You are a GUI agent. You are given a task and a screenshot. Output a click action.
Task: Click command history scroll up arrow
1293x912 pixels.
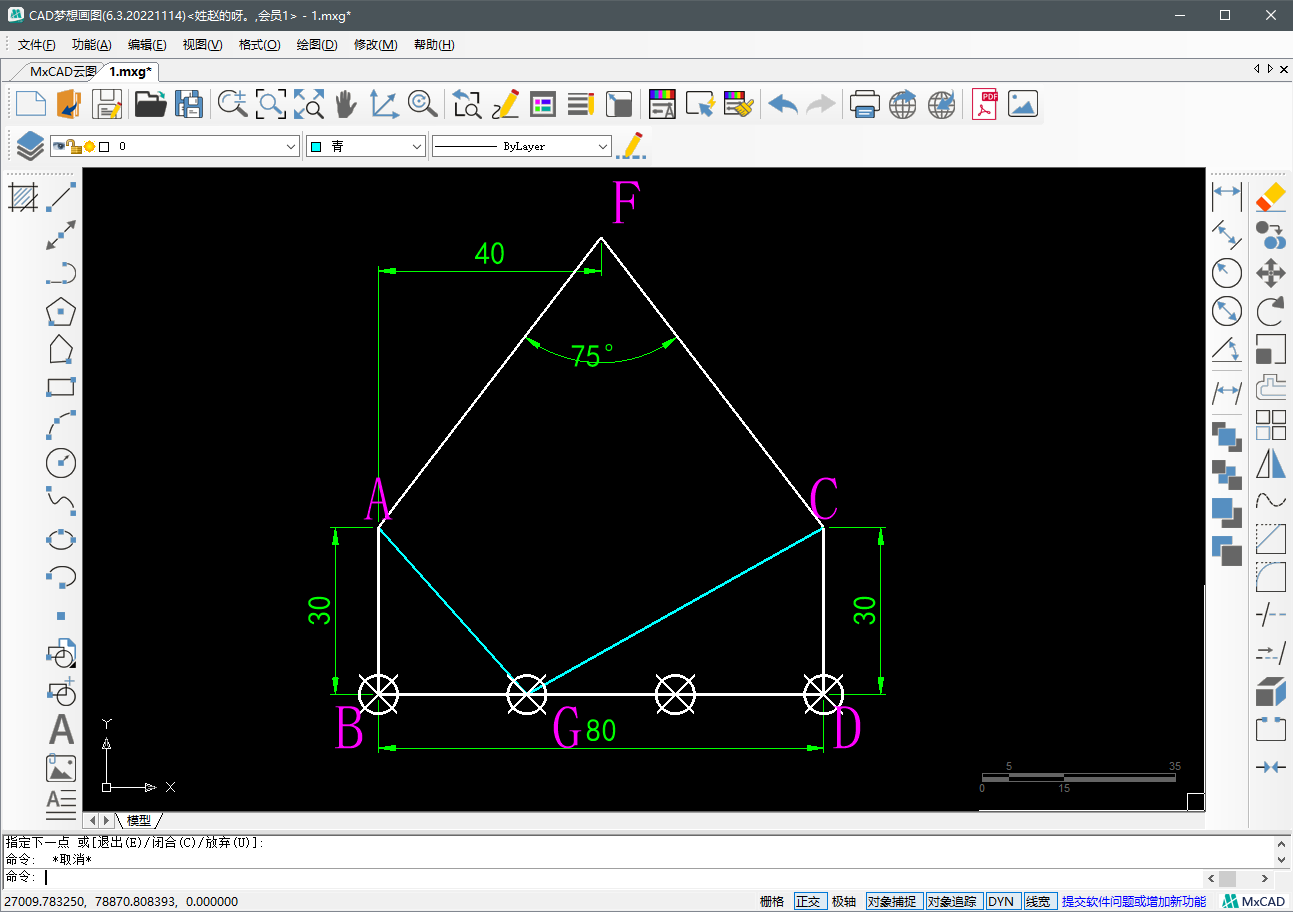[1283, 843]
